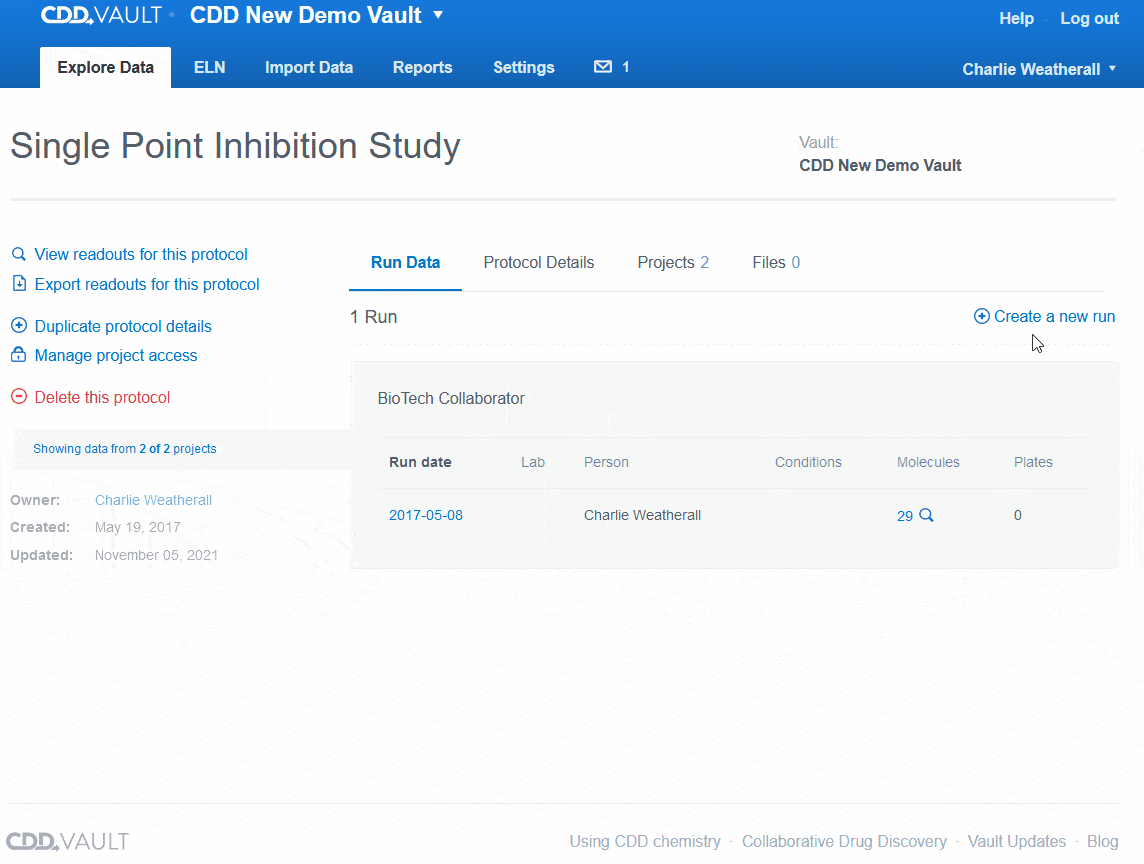This screenshot has height=864, width=1144.
Task: Show the Files 0 tab
Action: click(776, 263)
